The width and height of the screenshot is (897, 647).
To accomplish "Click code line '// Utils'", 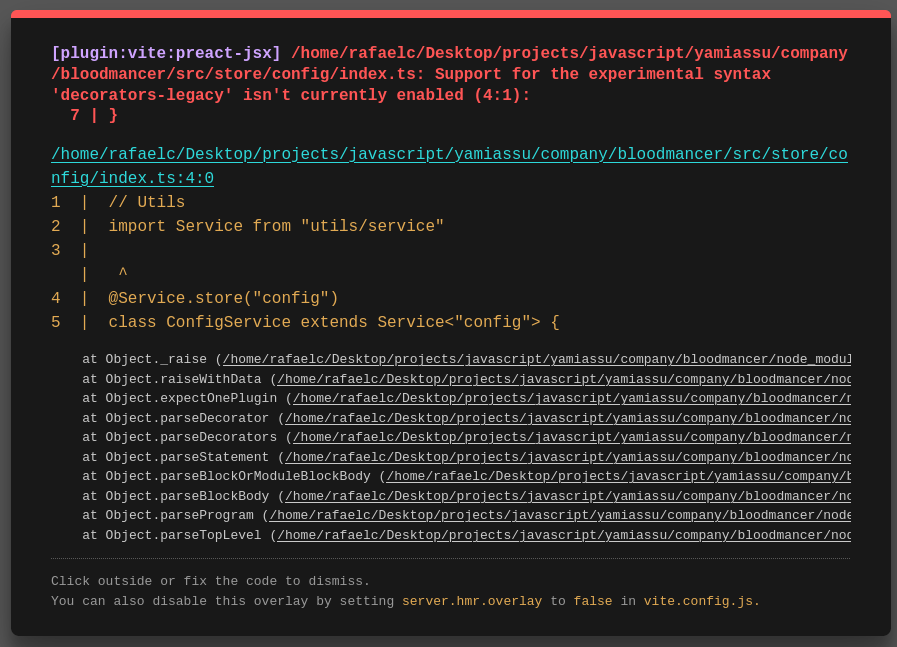I will [x=146, y=202].
